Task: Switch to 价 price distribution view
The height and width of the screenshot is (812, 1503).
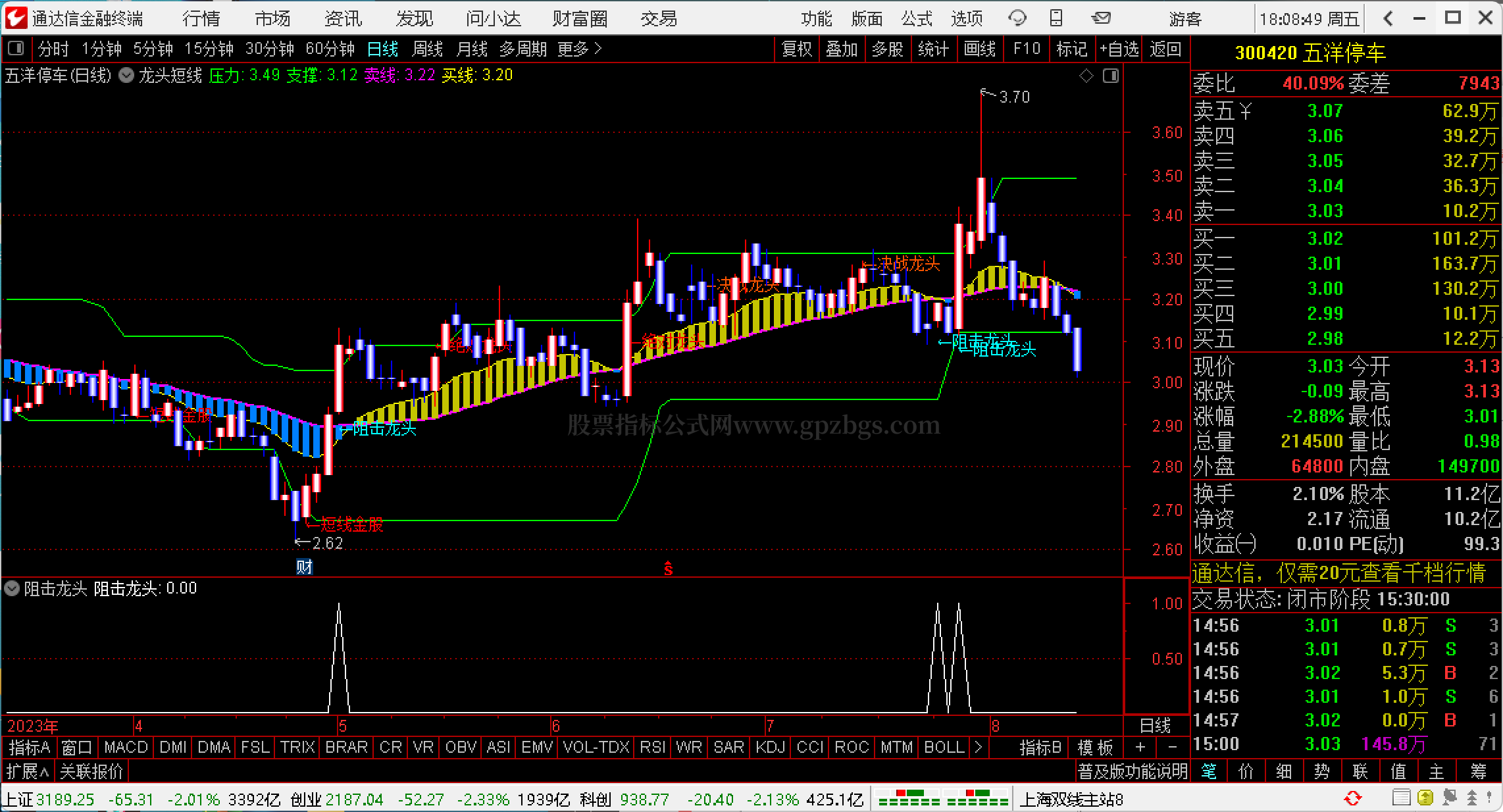Action: coord(1246,771)
